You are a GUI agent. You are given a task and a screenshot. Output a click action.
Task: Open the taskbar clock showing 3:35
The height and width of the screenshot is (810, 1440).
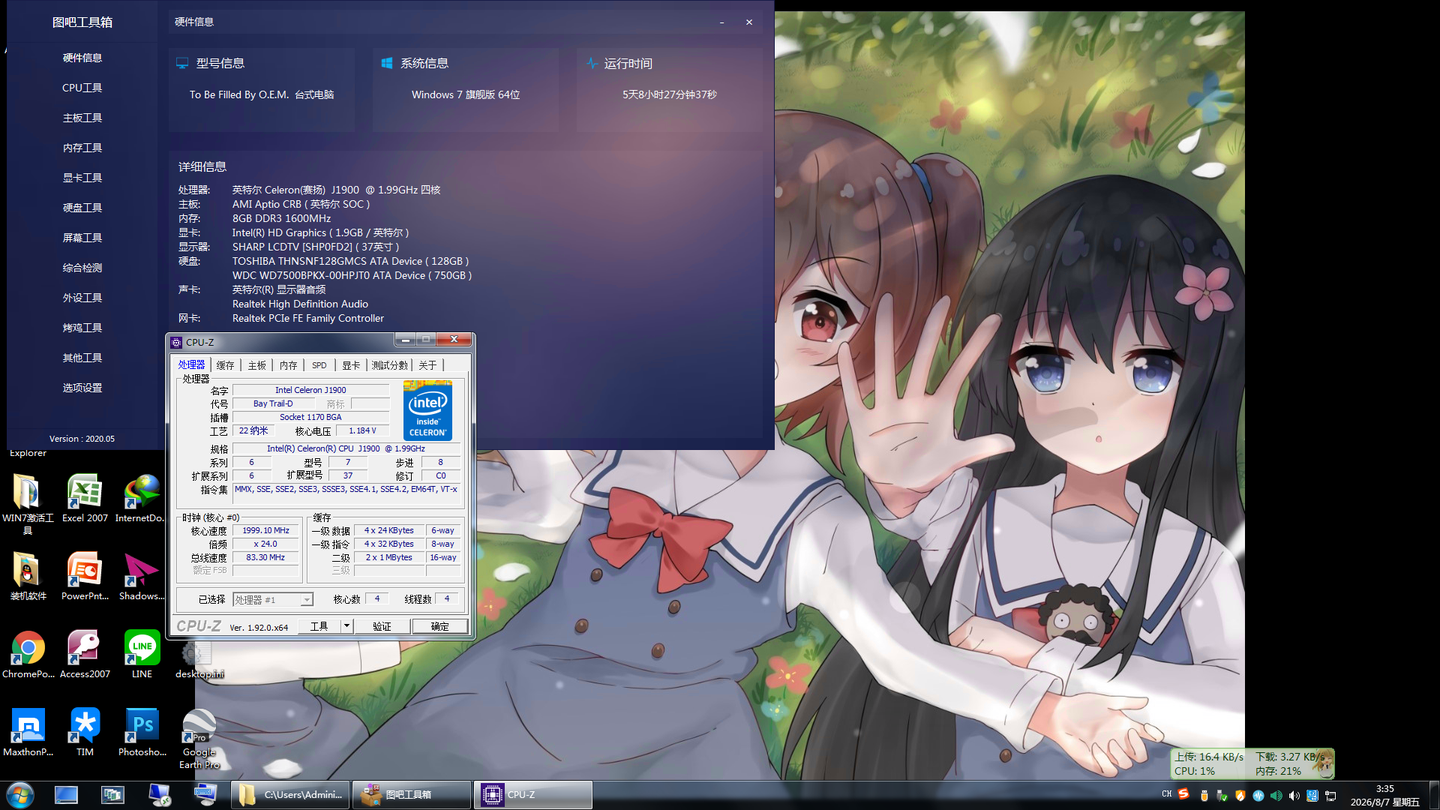coord(1385,795)
